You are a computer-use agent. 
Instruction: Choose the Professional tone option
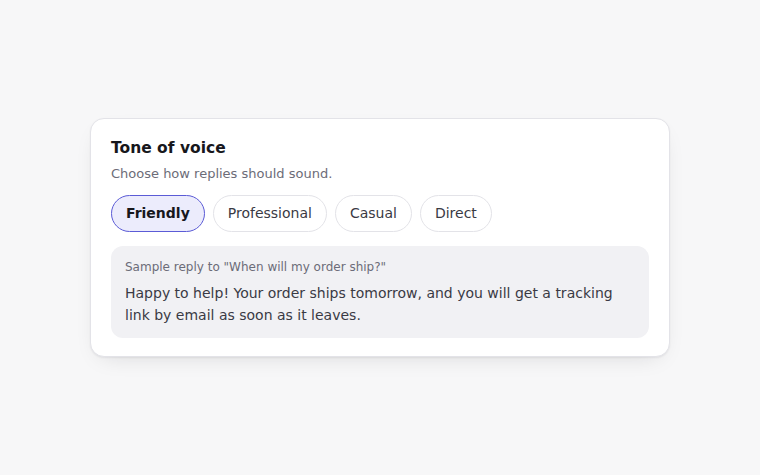[x=269, y=213]
